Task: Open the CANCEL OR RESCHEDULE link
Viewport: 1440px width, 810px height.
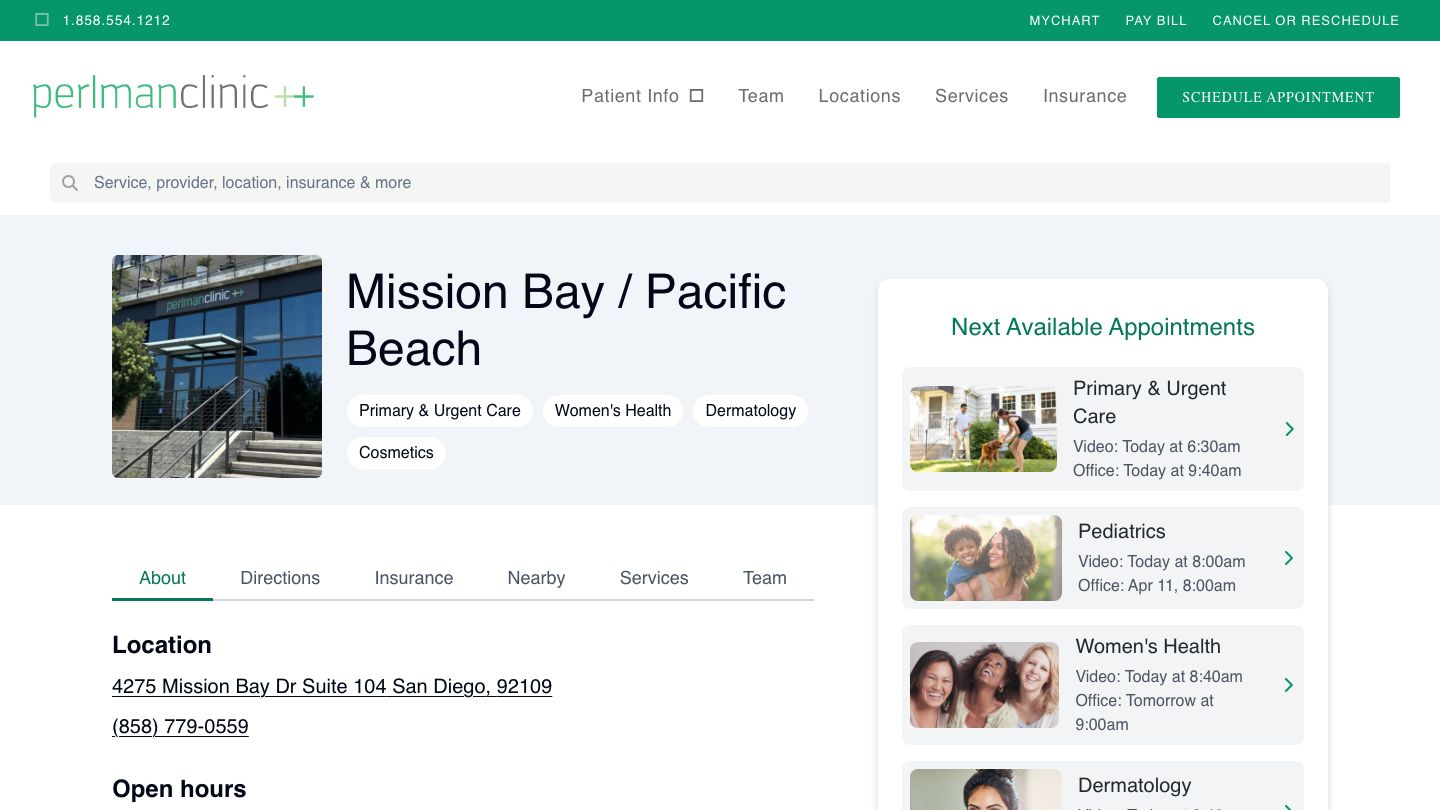Action: [x=1306, y=20]
